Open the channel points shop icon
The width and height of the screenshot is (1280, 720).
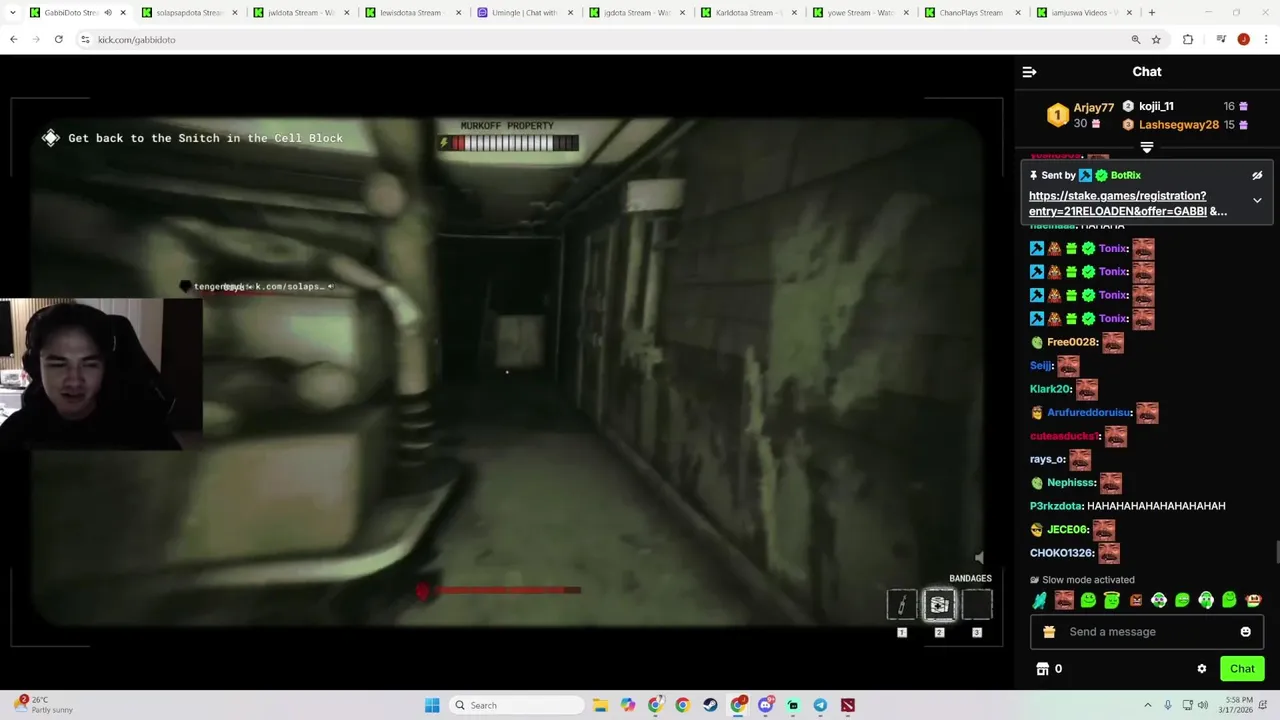(x=1042, y=669)
